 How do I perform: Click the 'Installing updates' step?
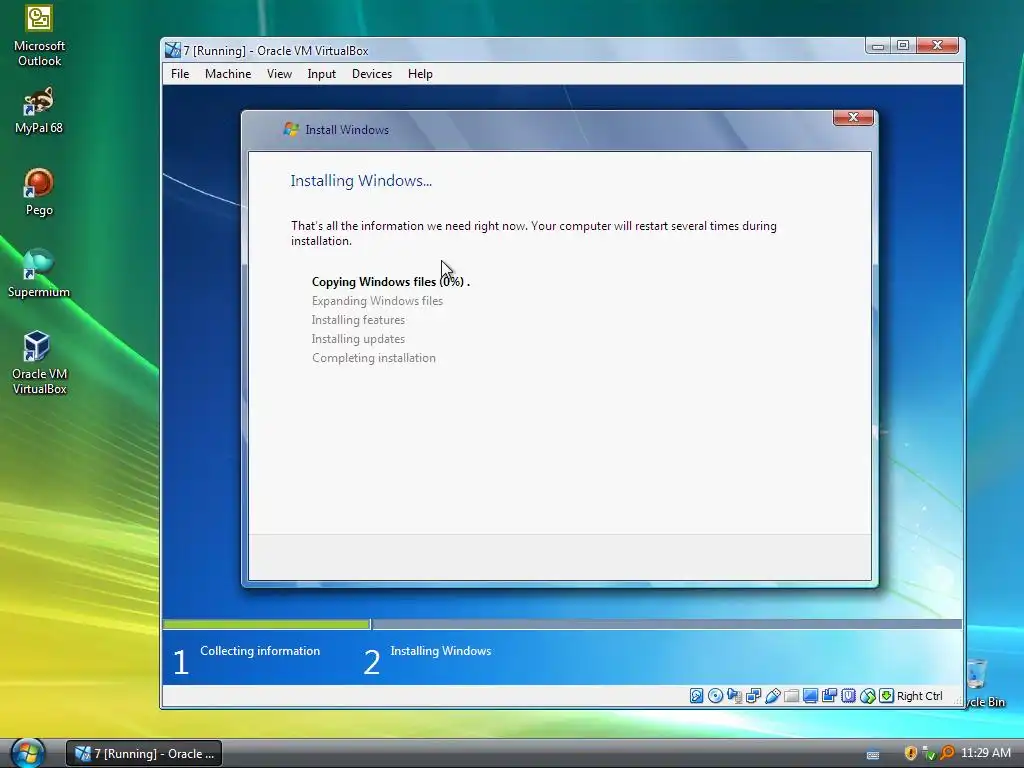tap(358, 338)
